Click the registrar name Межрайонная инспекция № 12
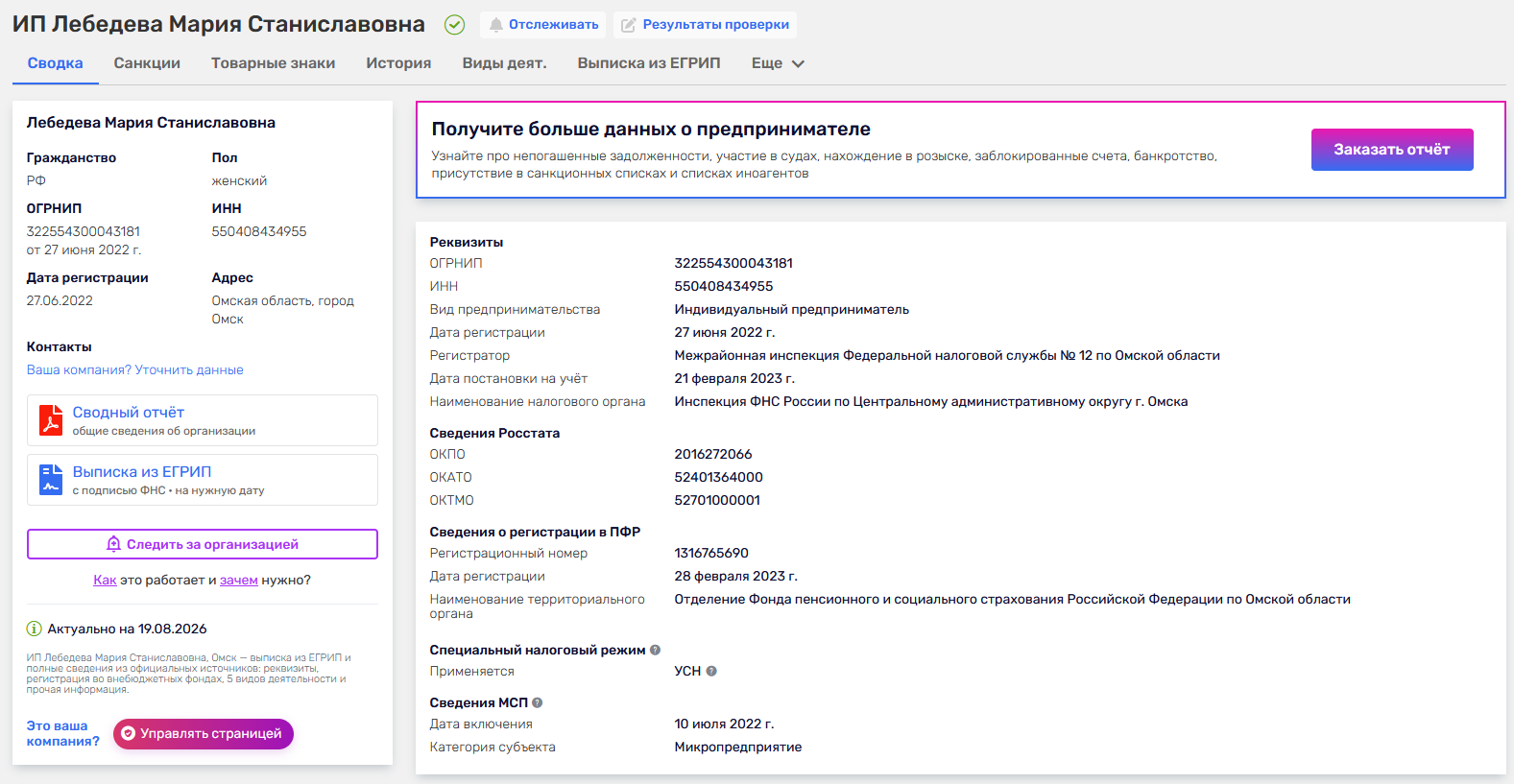 948,356
